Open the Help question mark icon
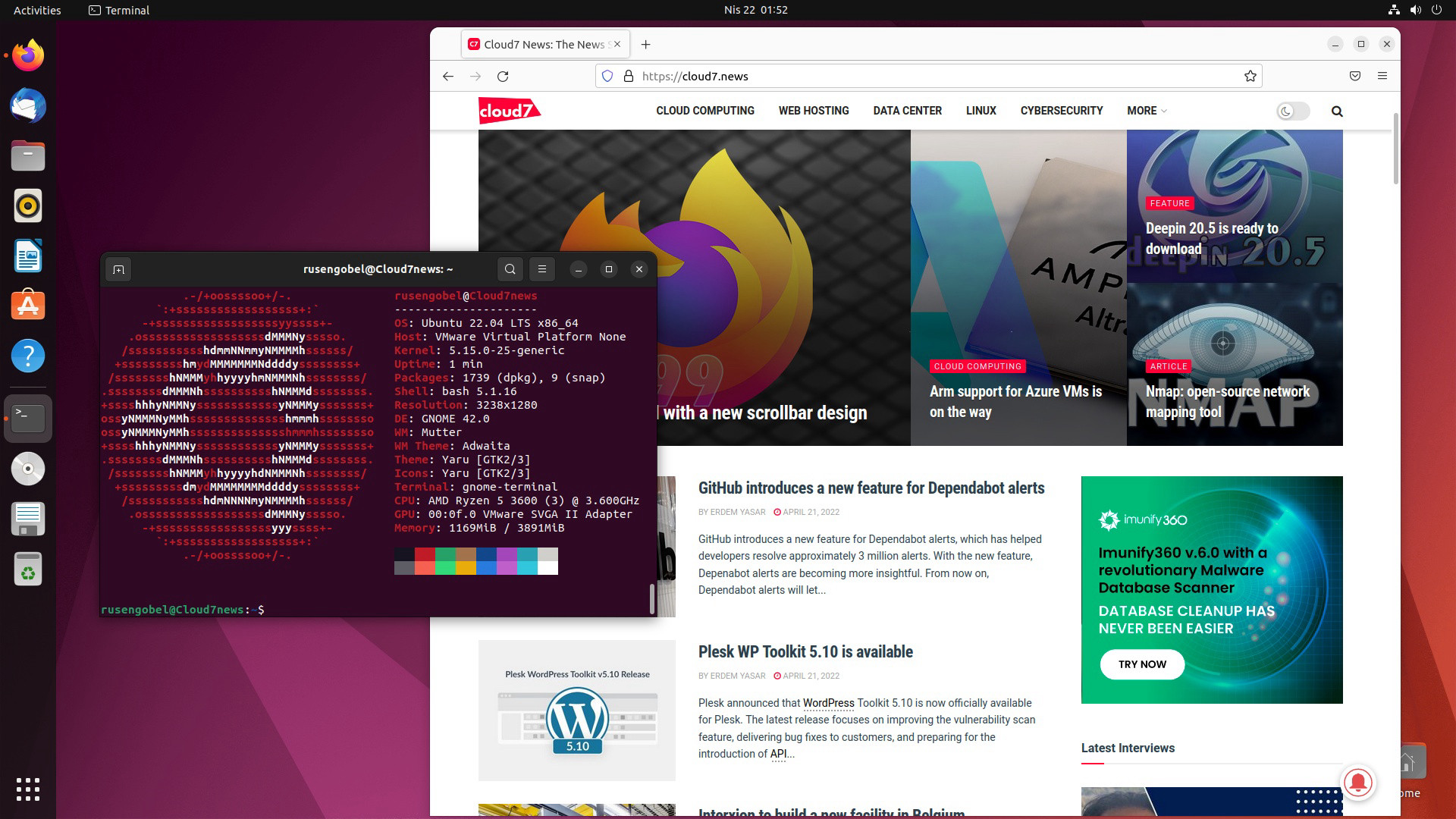1456x819 pixels. (x=28, y=356)
